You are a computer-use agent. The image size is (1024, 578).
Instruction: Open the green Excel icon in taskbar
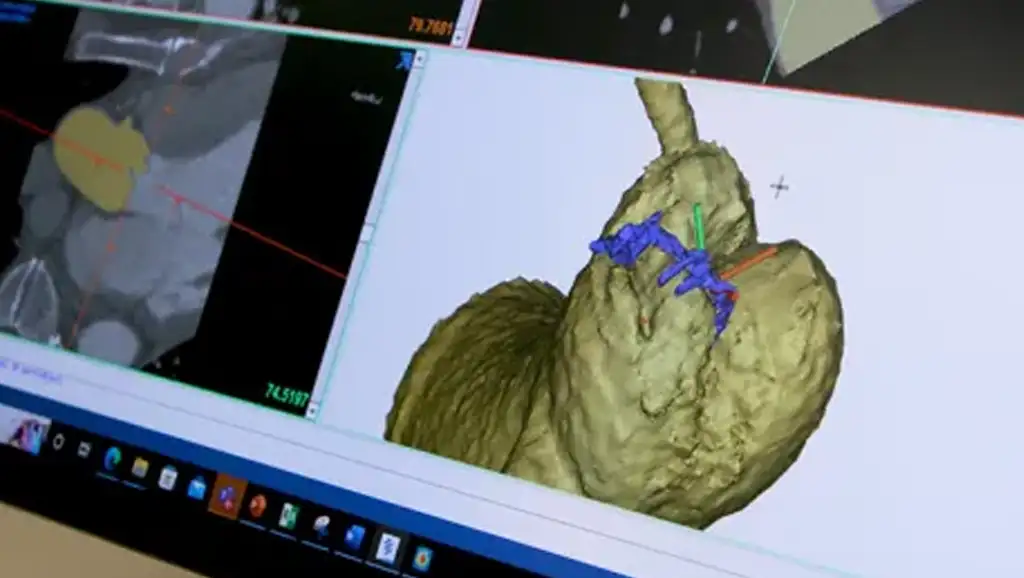pyautogui.click(x=288, y=516)
